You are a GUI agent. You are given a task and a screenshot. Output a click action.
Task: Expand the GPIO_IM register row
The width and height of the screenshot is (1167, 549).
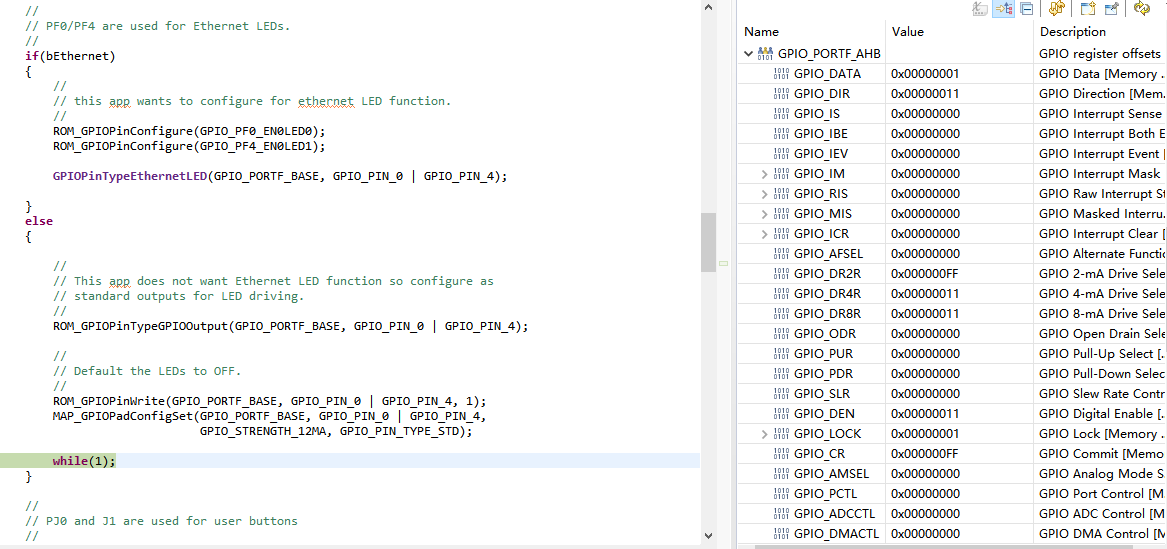[x=764, y=174]
